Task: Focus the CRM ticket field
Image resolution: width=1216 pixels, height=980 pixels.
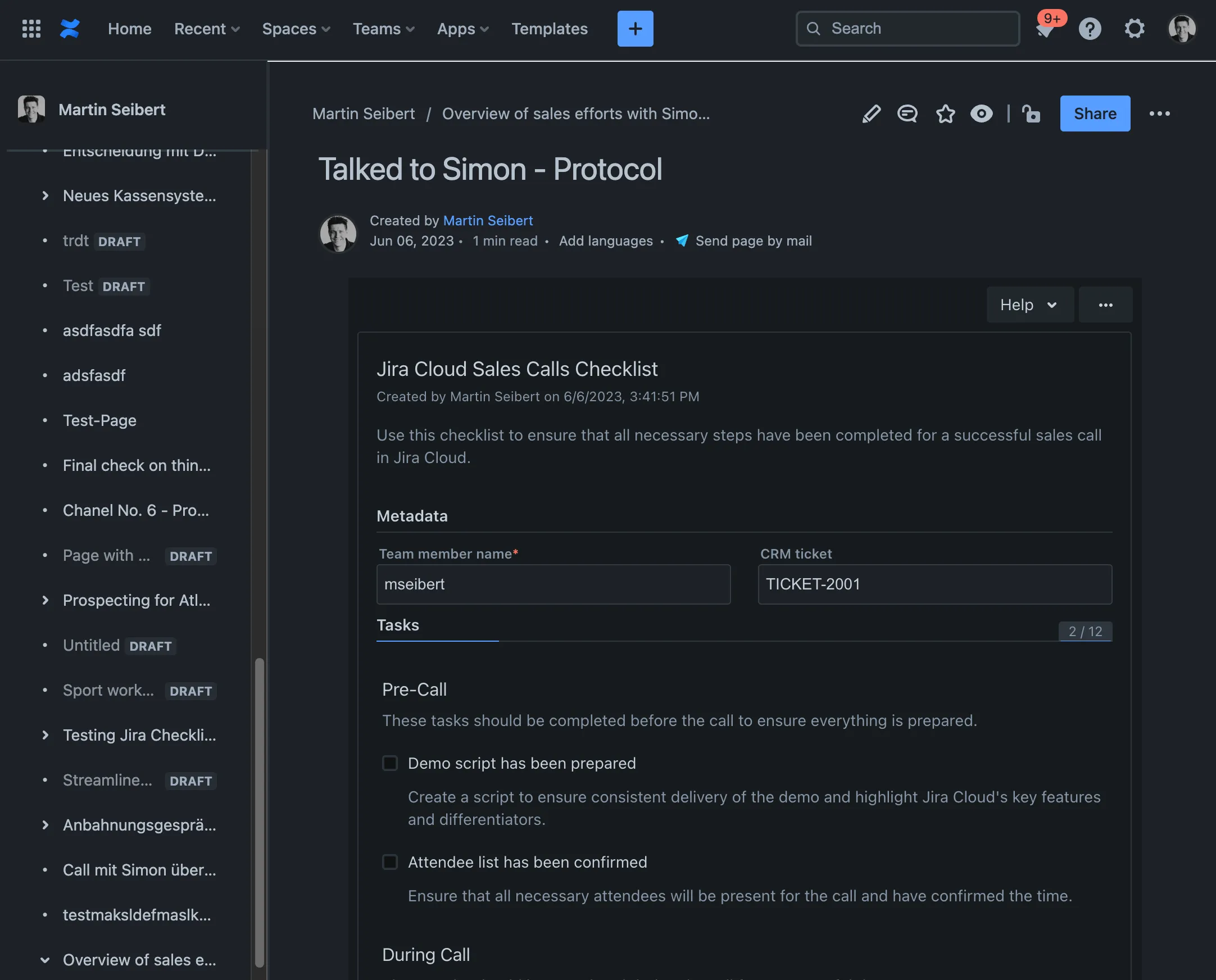Action: click(935, 584)
